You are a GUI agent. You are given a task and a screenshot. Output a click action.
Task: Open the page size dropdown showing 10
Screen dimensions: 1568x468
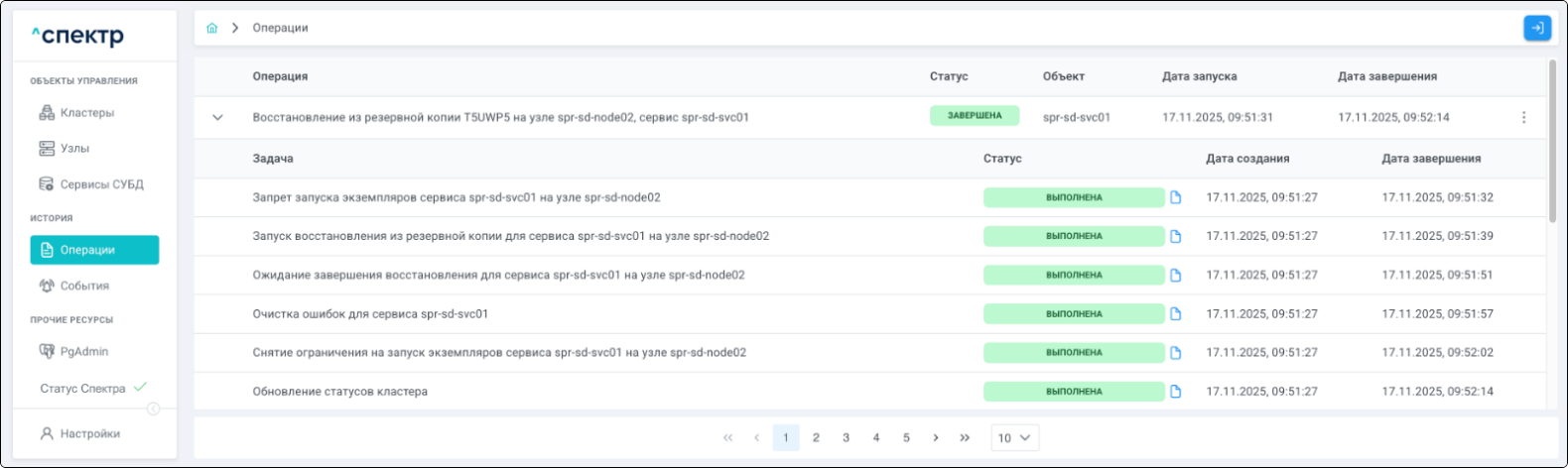tap(1014, 437)
